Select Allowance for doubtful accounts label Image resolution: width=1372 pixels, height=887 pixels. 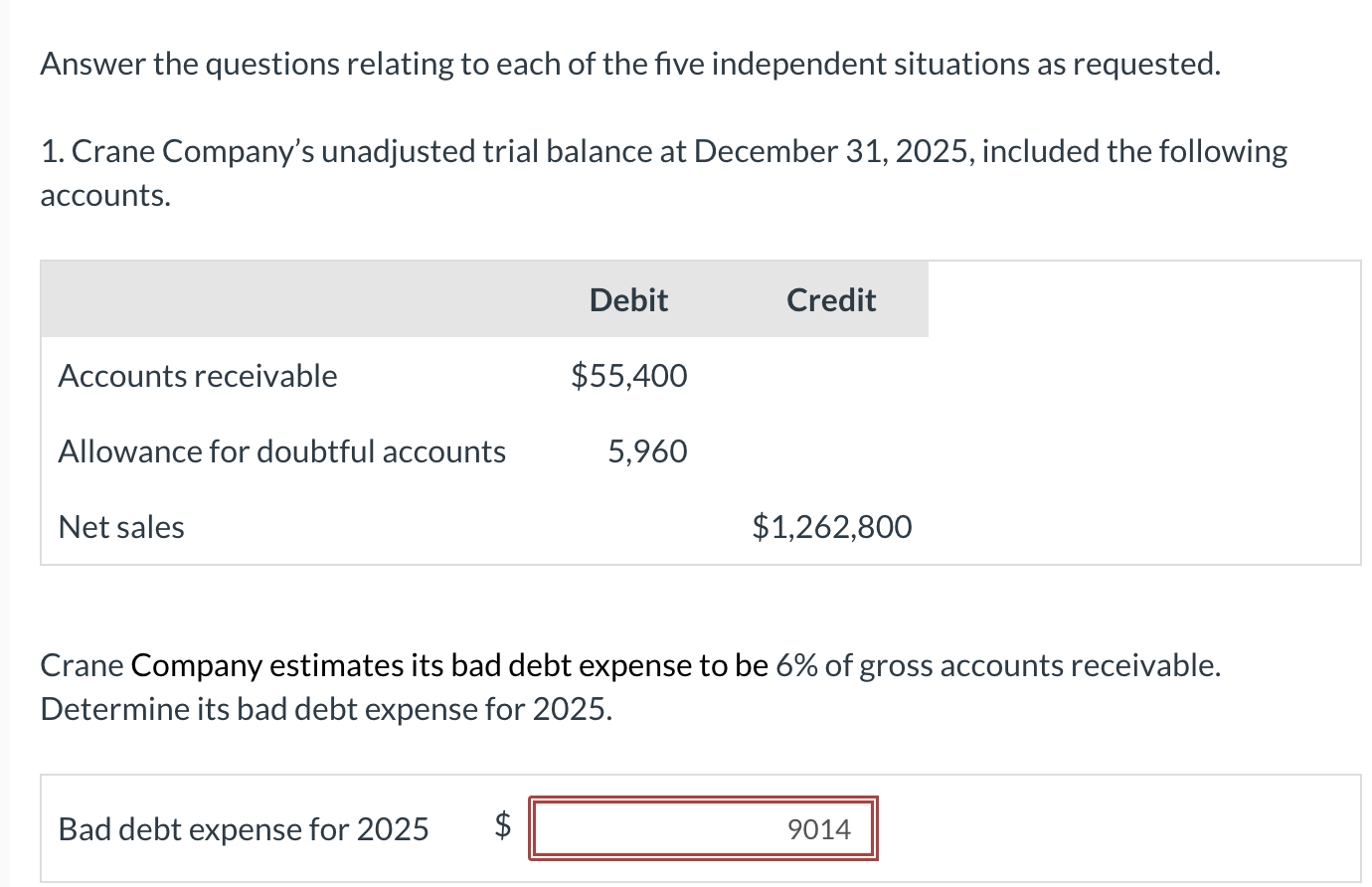(x=282, y=451)
